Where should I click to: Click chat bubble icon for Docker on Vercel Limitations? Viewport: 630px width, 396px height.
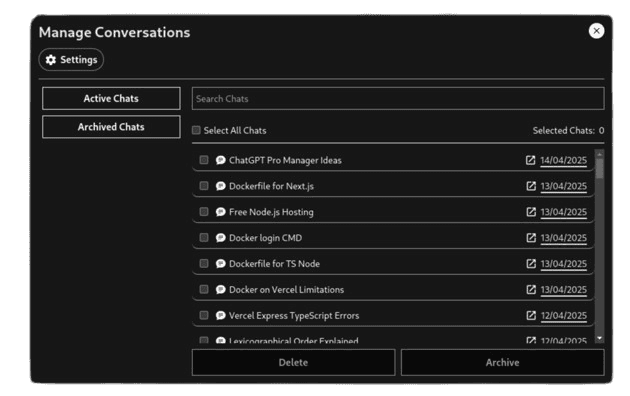[220, 290]
